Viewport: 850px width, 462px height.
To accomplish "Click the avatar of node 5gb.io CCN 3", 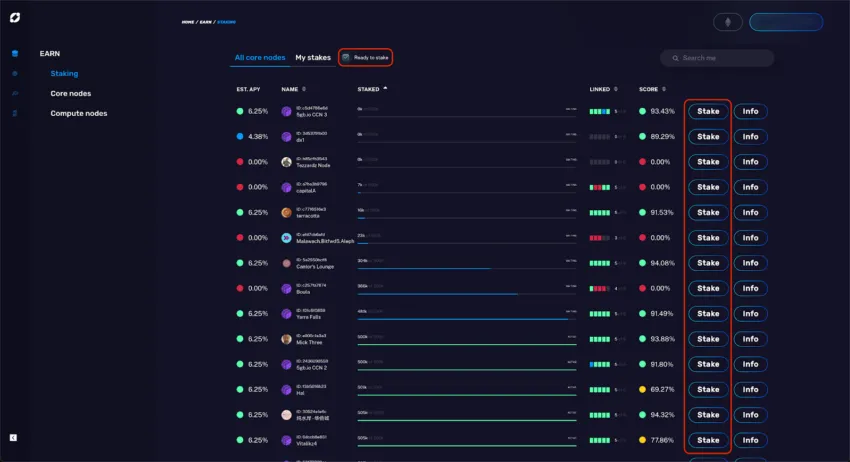I will click(286, 111).
